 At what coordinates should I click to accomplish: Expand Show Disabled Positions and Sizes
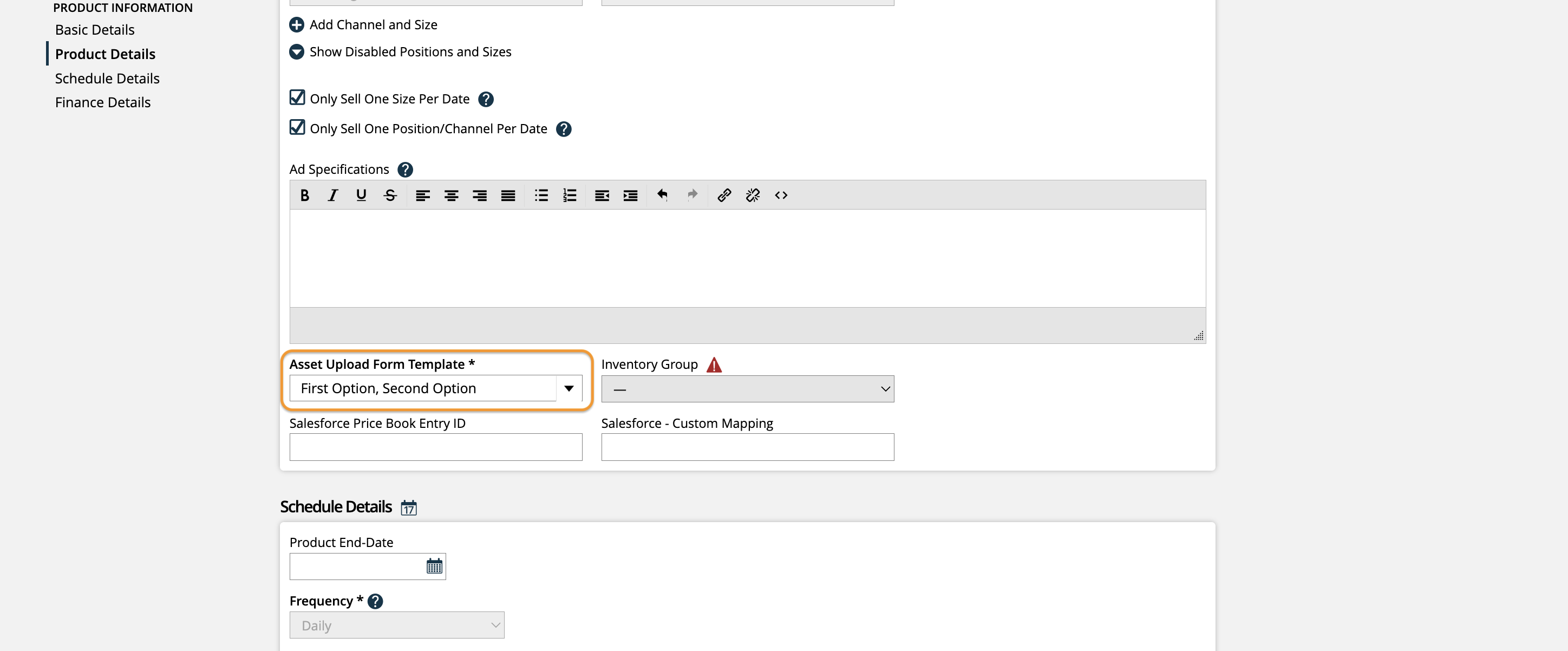[x=296, y=52]
